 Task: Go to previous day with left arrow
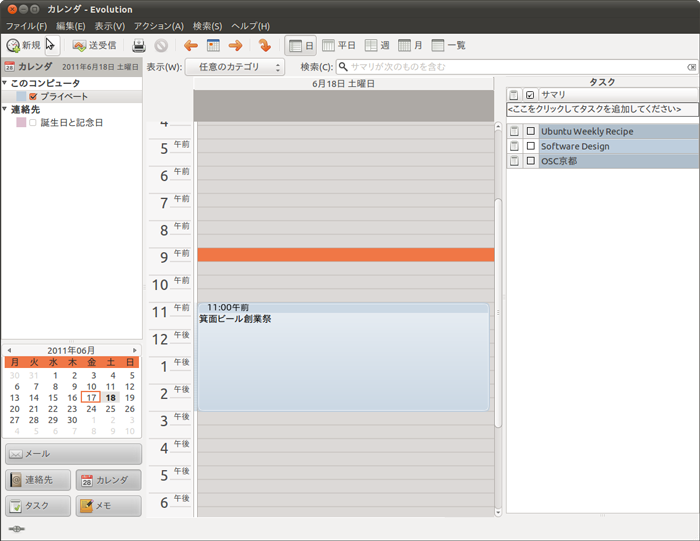pos(191,45)
